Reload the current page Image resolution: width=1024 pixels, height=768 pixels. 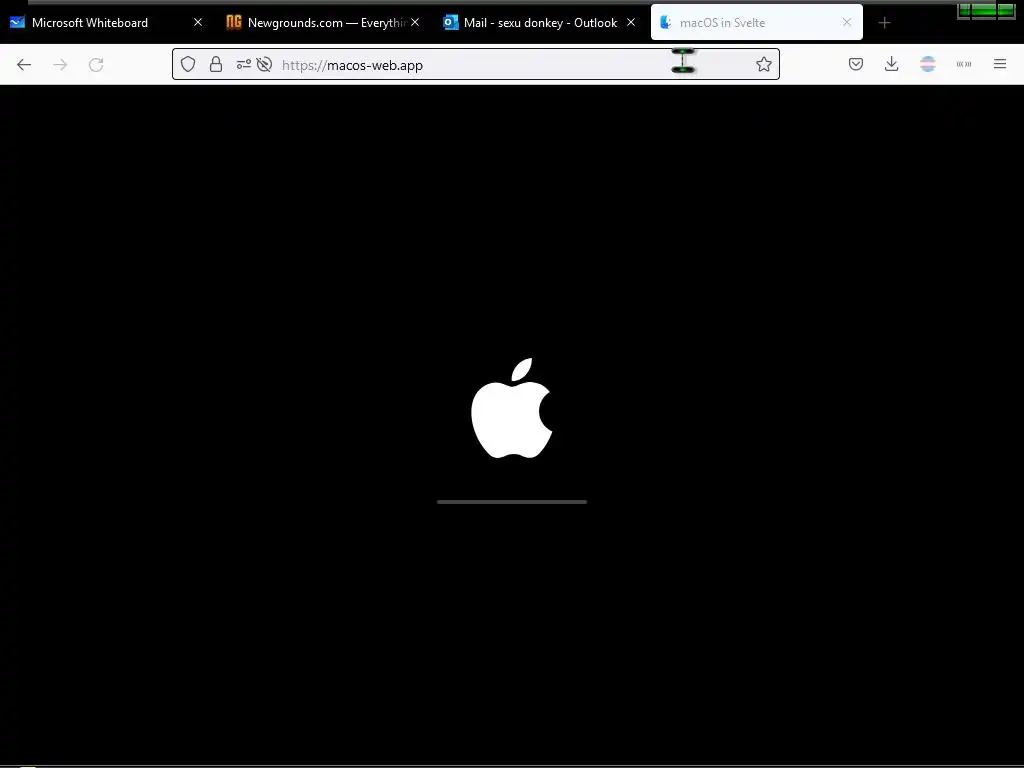[96, 65]
